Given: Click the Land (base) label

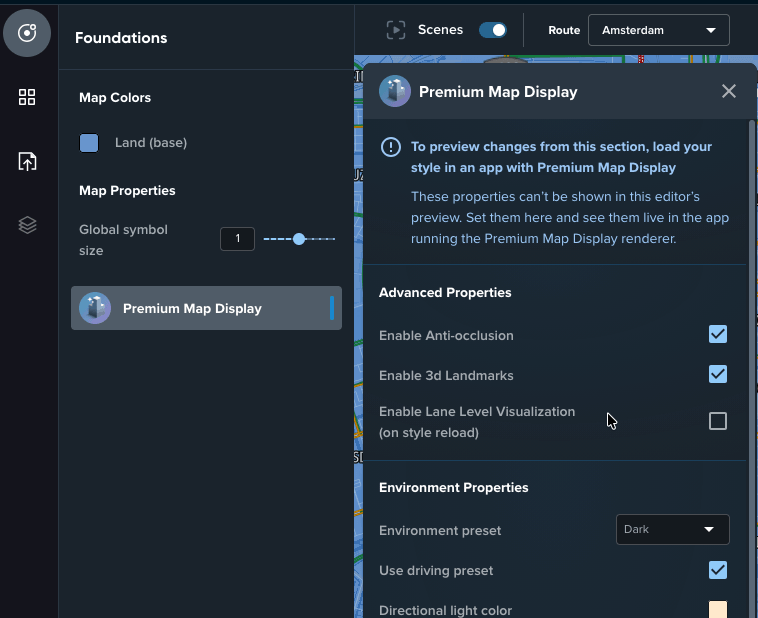Looking at the screenshot, I should click(x=151, y=143).
